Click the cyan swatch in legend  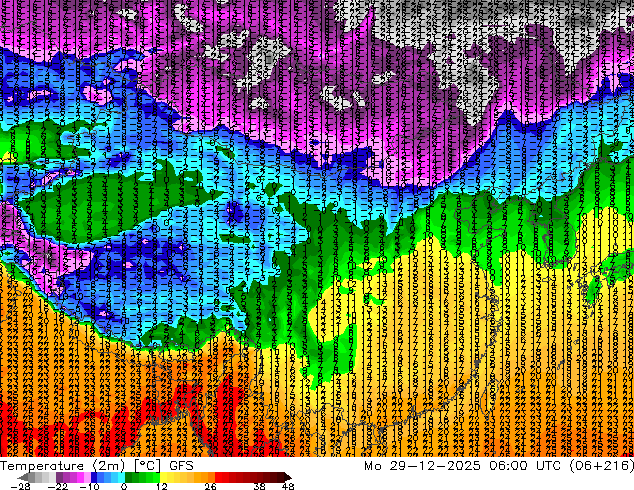[121, 477]
